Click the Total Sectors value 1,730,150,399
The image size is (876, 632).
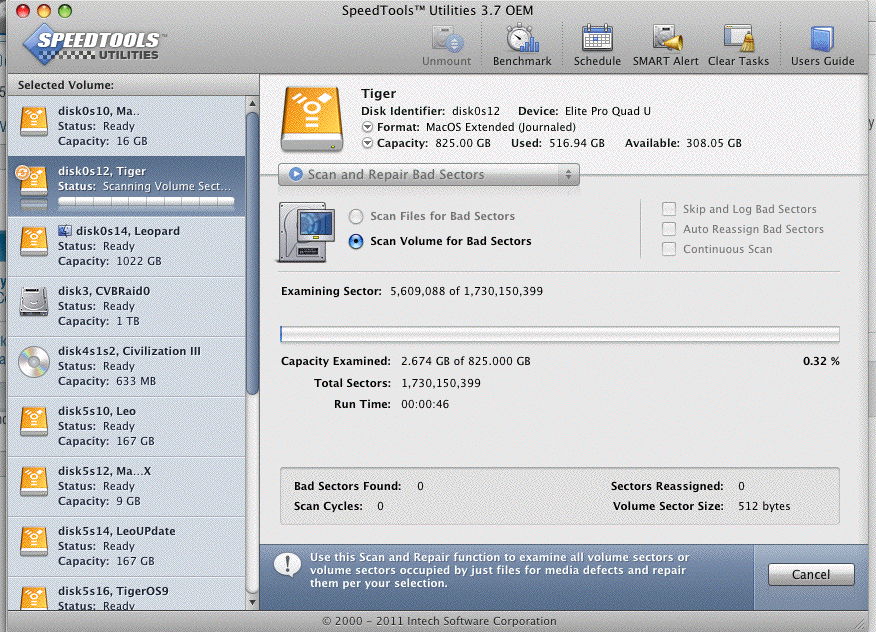tap(441, 383)
